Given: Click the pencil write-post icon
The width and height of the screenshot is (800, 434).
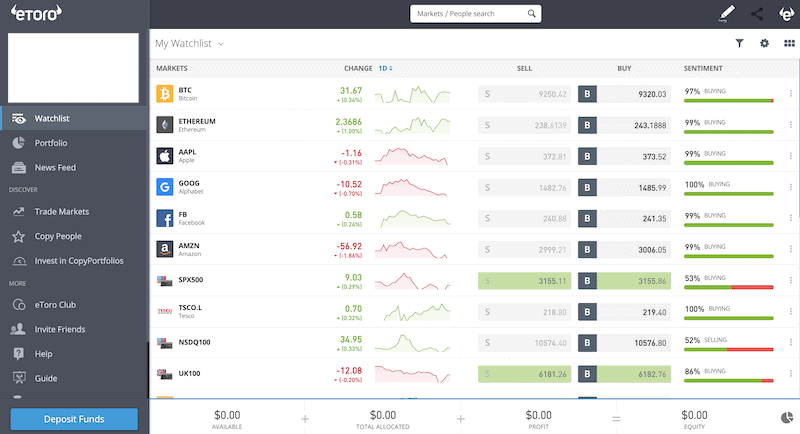Looking at the screenshot, I should click(727, 13).
